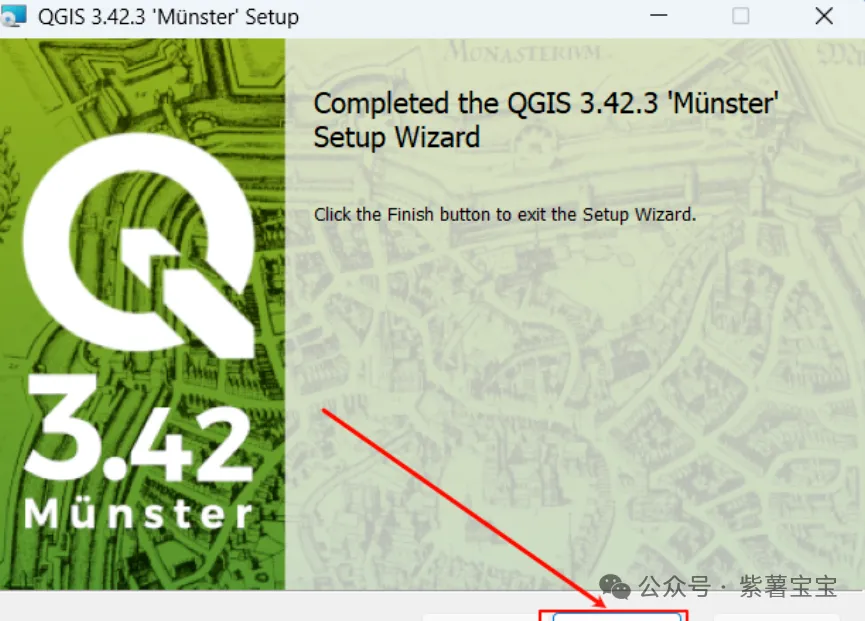Click the partially visible Back button
Screen dimensions: 865x621
tap(479, 617)
